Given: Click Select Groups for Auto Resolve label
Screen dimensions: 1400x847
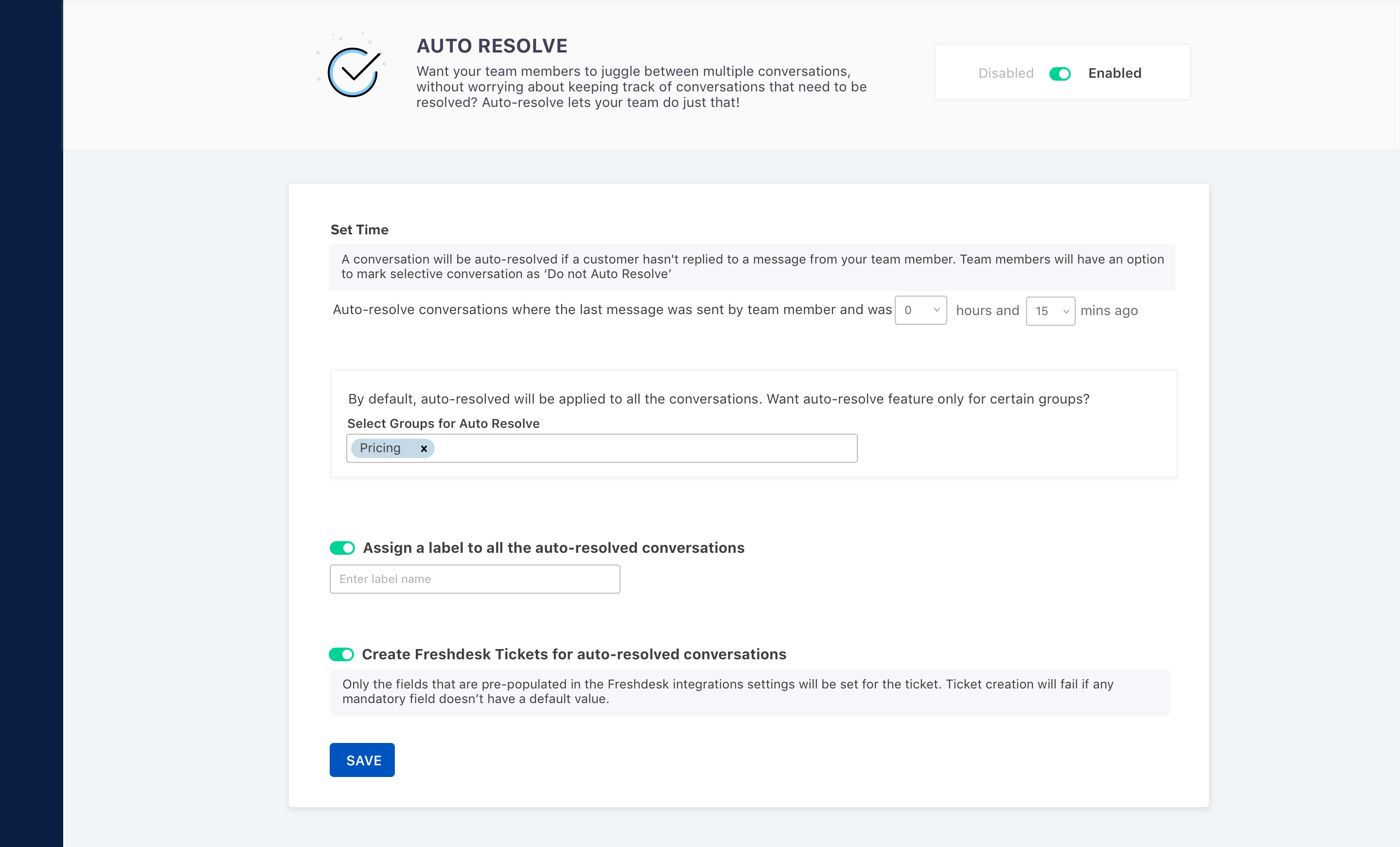Looking at the screenshot, I should (x=443, y=423).
